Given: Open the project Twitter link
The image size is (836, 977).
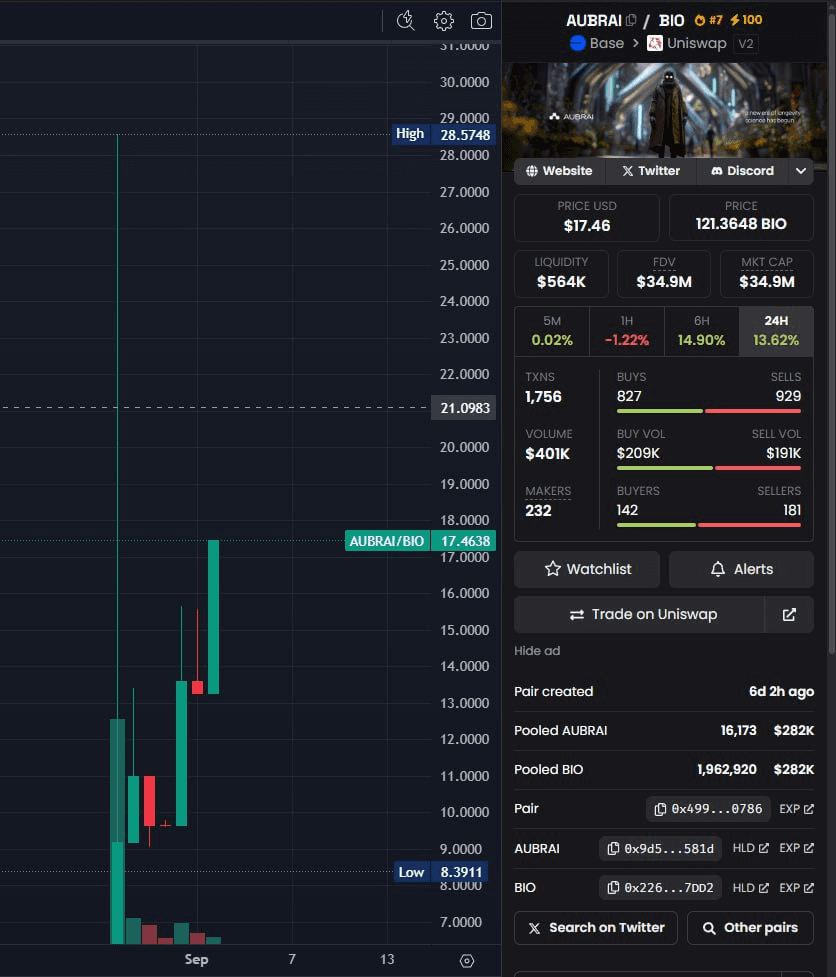Looking at the screenshot, I should (x=651, y=171).
